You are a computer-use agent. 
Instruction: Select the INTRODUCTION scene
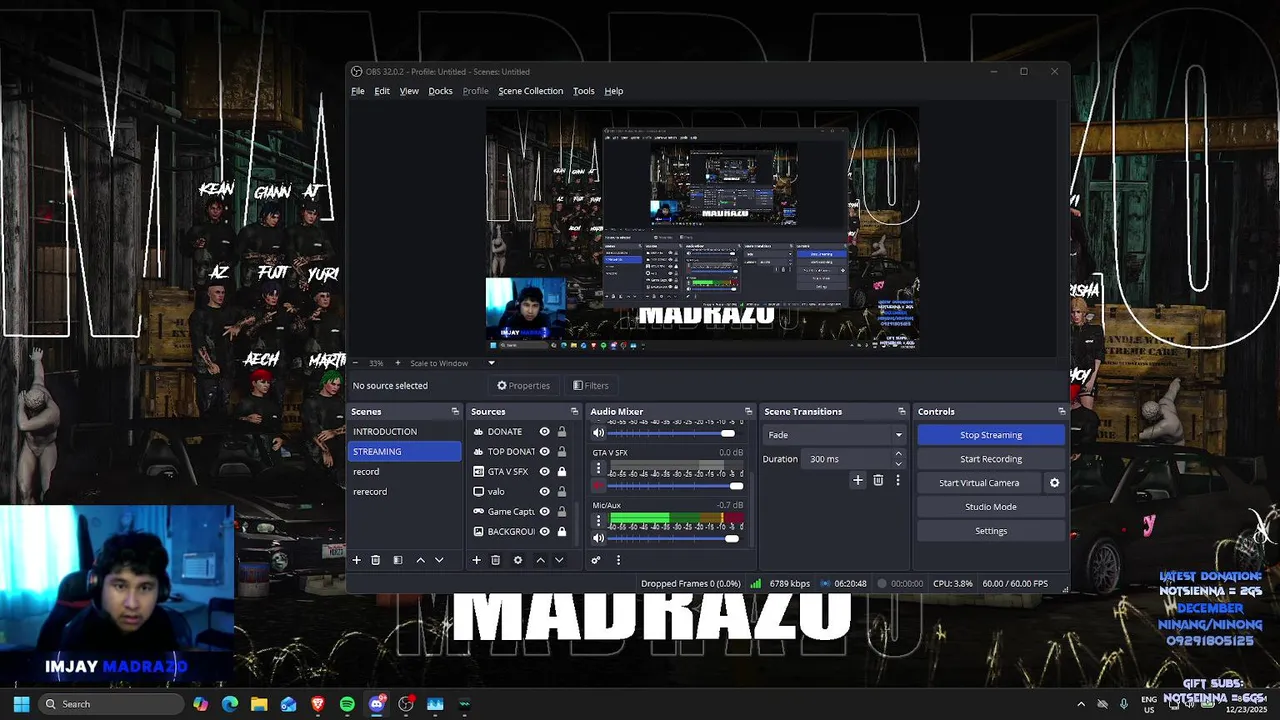(x=405, y=432)
